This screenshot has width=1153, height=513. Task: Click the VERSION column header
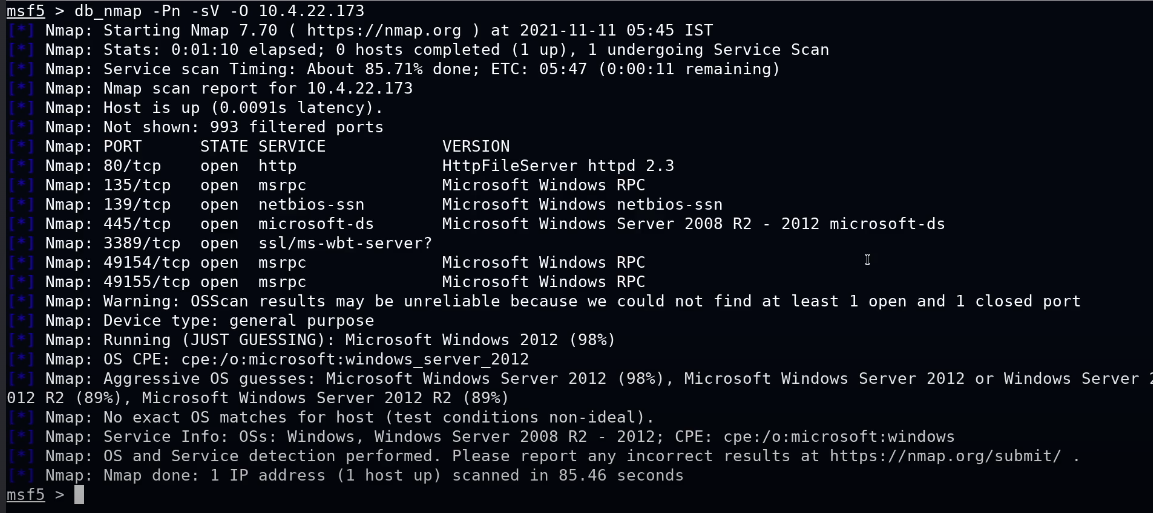tap(476, 146)
